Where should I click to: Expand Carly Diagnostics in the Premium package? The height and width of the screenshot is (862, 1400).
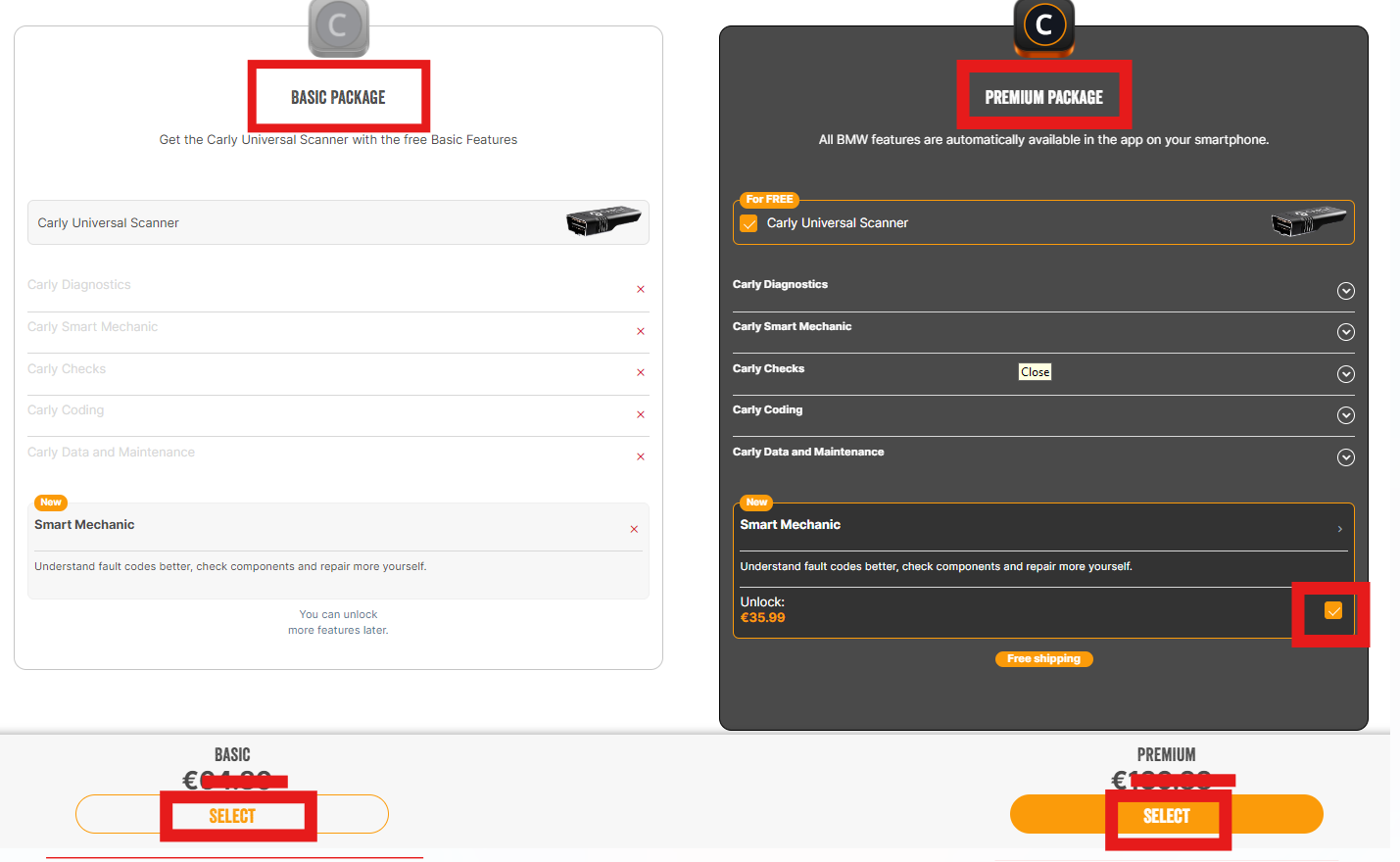[x=1346, y=291]
